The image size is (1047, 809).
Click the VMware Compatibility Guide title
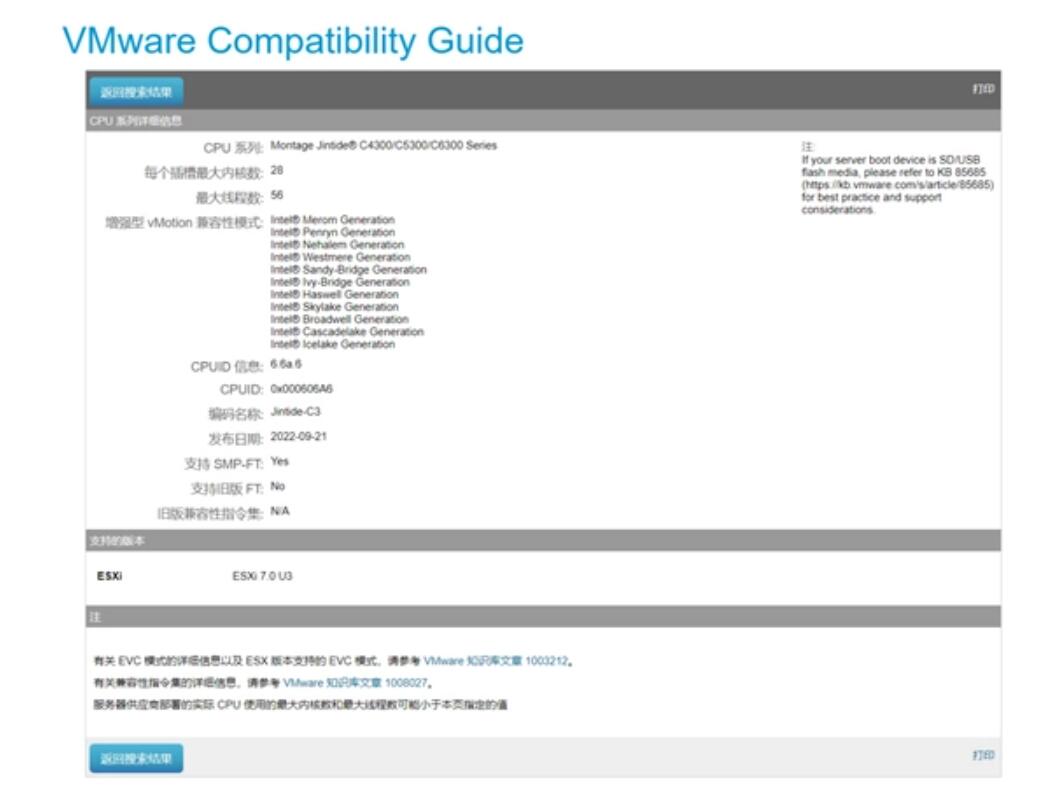coord(293,41)
